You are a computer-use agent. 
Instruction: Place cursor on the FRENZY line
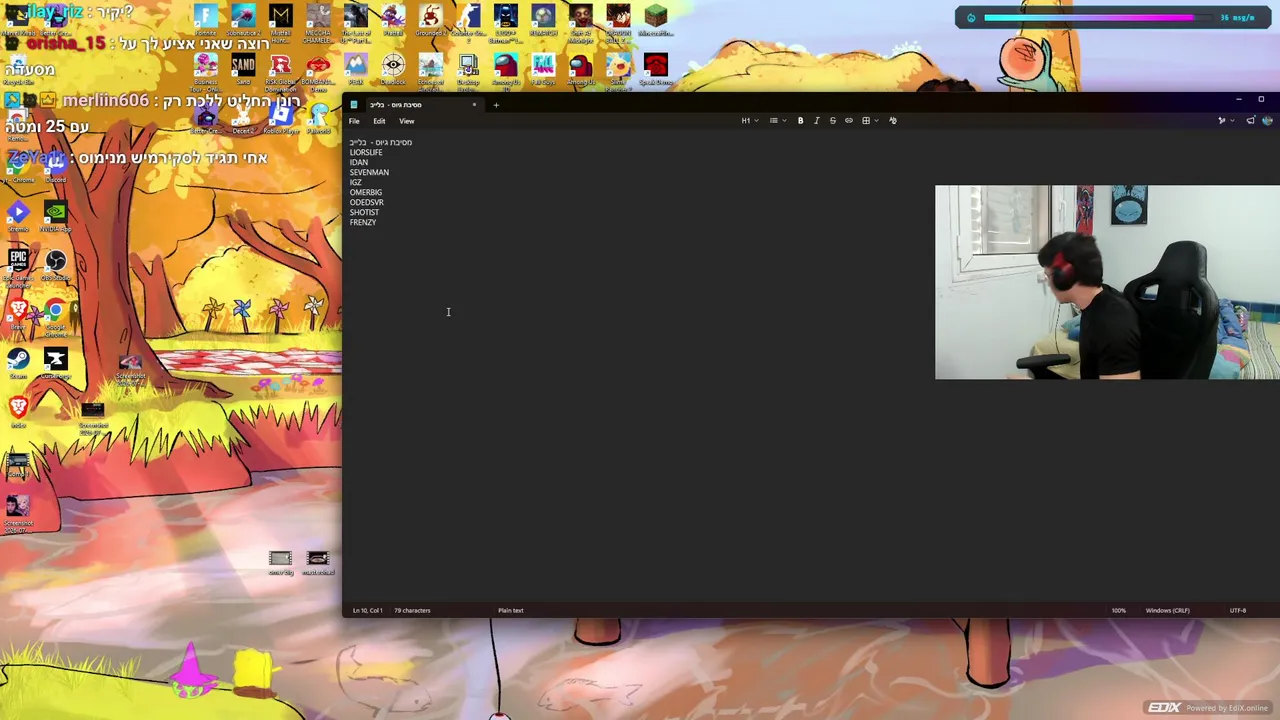tap(363, 222)
